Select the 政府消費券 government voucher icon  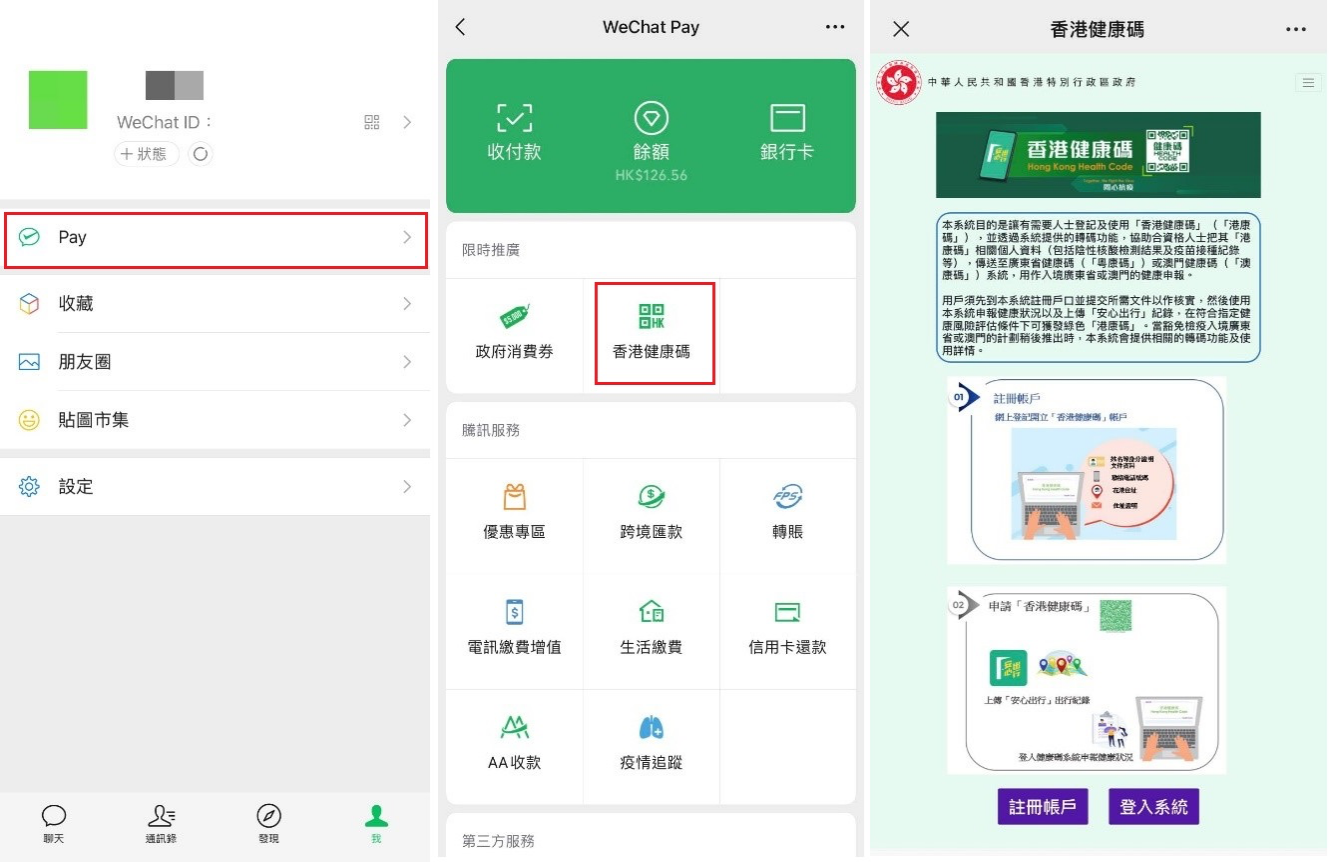tap(513, 334)
